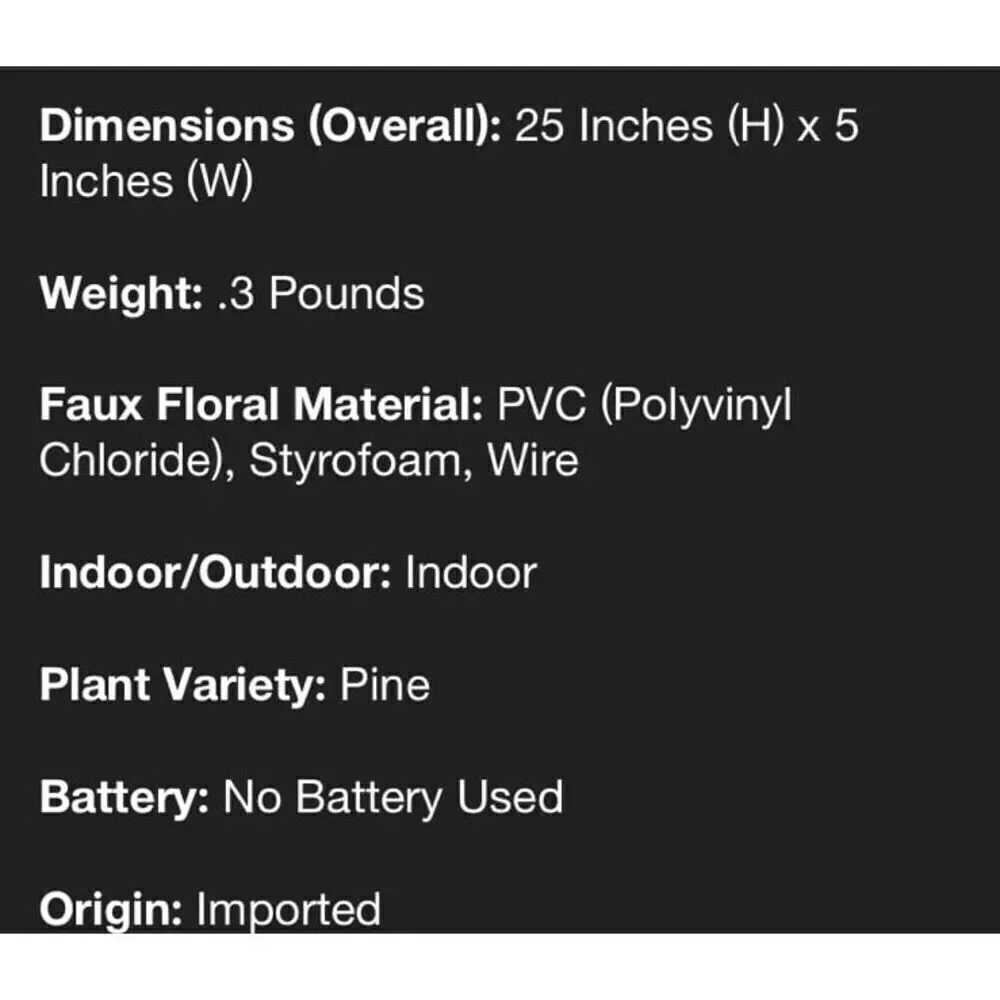Click the Inches (W) text line
This screenshot has width=1000, height=1000.
[x=146, y=181]
